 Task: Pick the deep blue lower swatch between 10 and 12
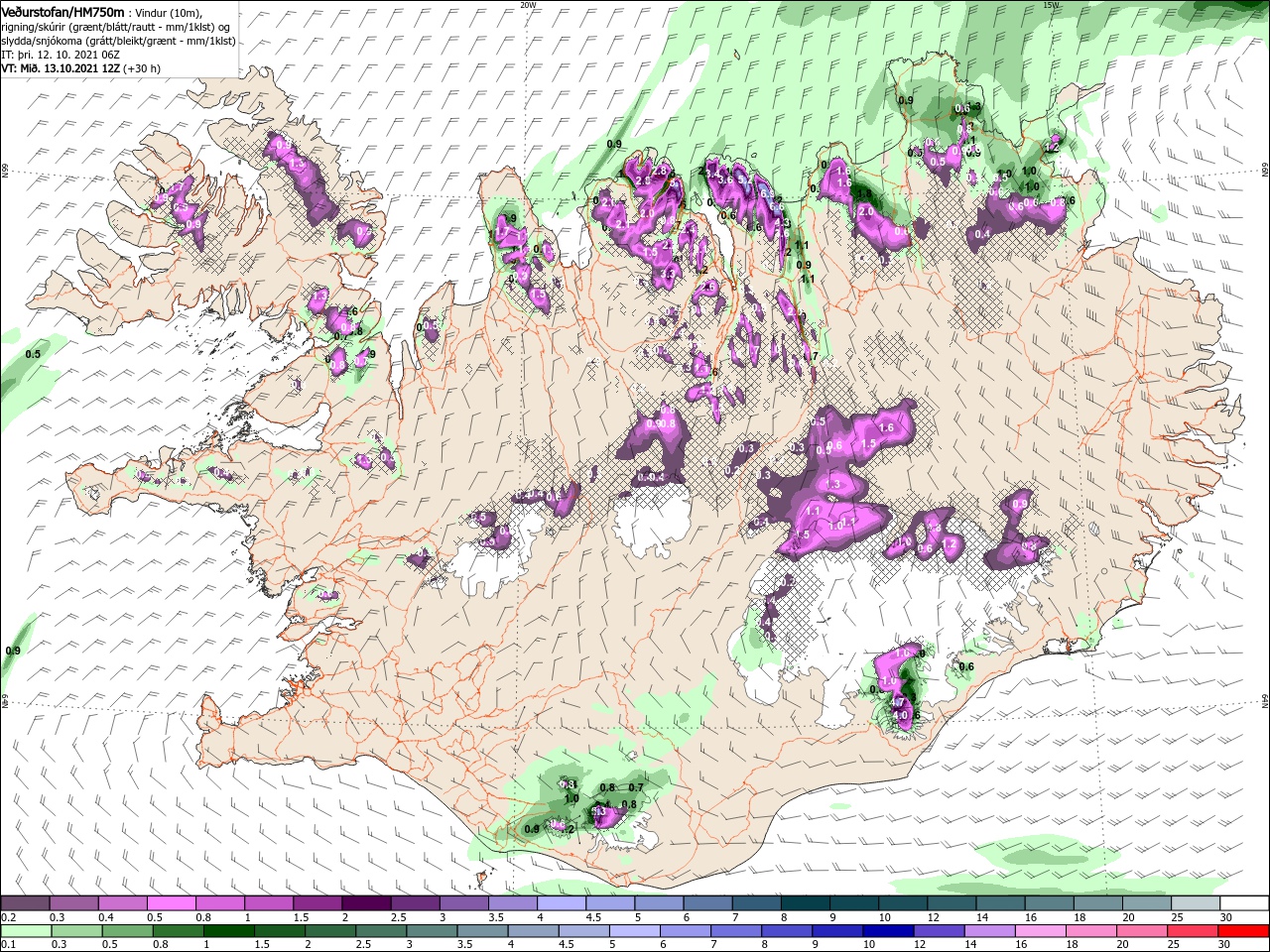[x=888, y=931]
